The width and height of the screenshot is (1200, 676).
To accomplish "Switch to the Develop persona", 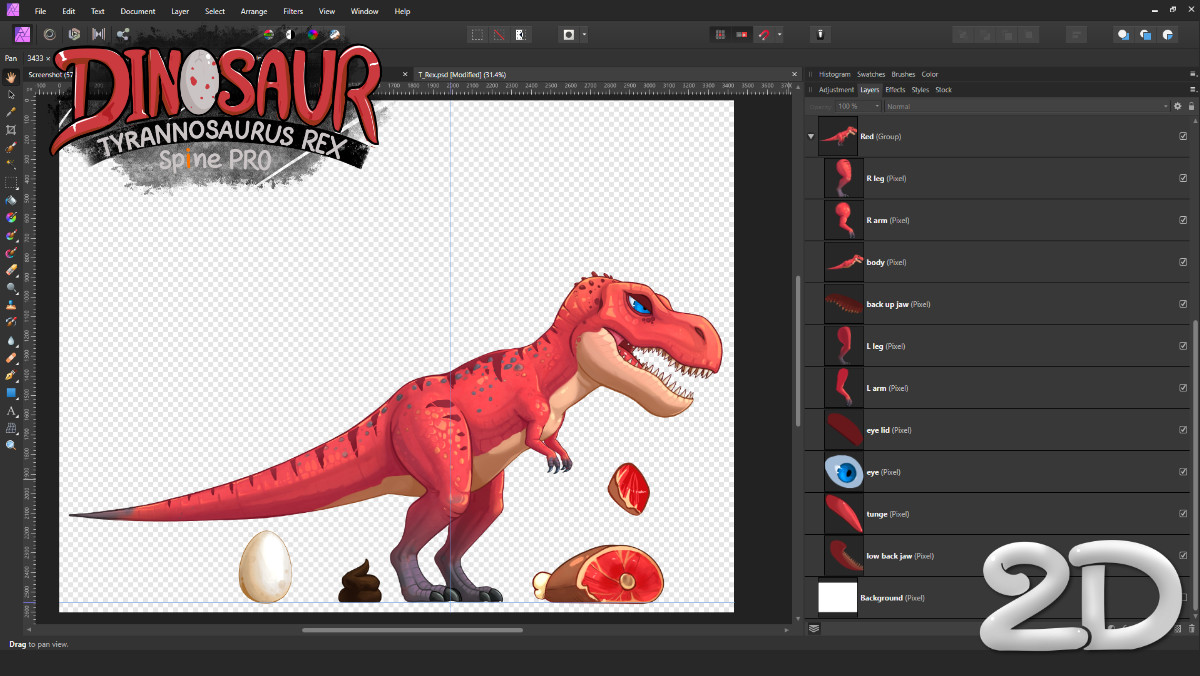I will tap(73, 34).
